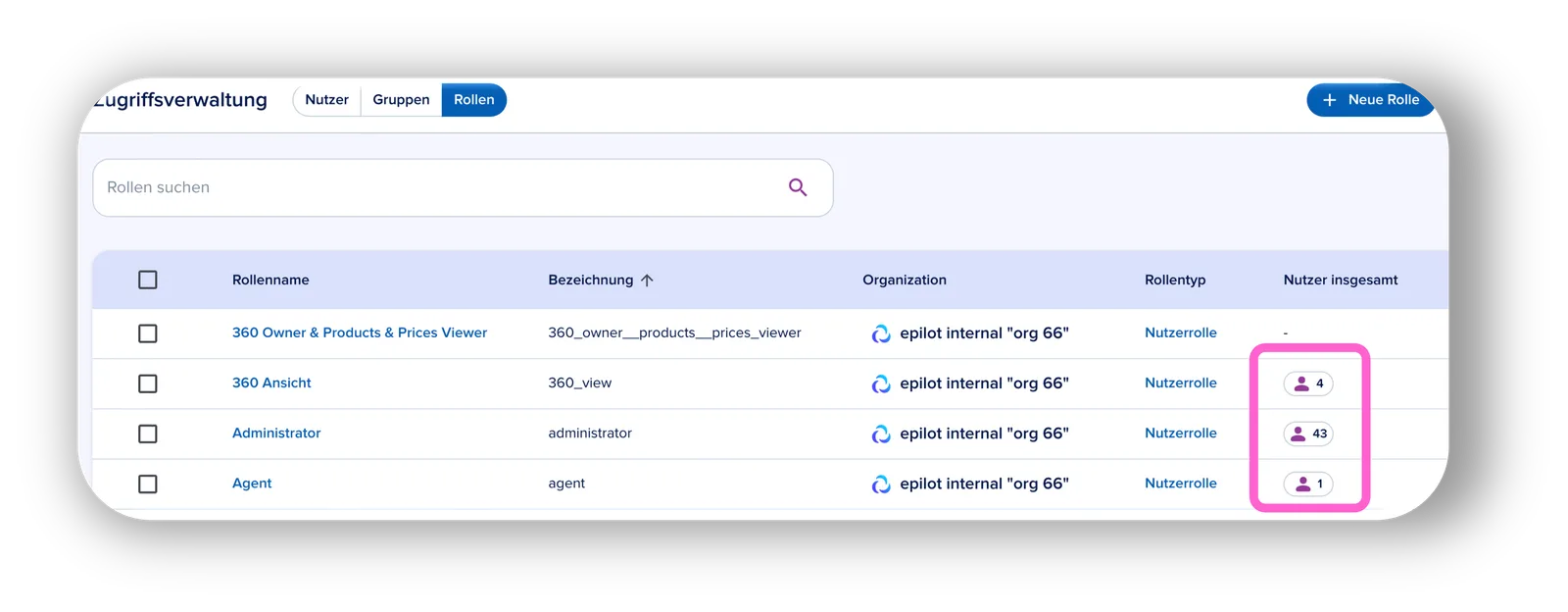Open 360 Owner & Products & Prices Viewer
The width and height of the screenshot is (1568, 612).
click(x=360, y=332)
